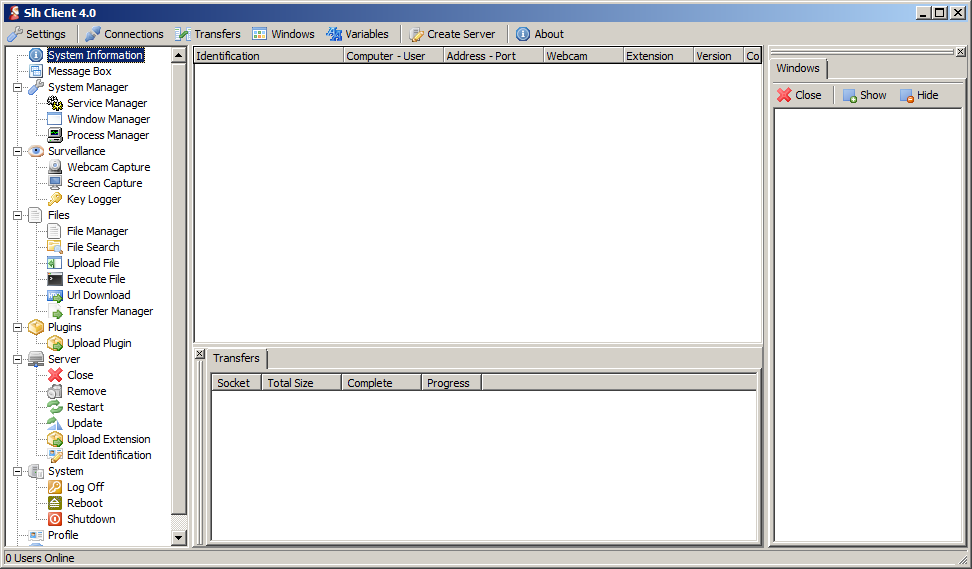972x569 pixels.
Task: Click the Process Manager icon
Action: tap(55, 135)
